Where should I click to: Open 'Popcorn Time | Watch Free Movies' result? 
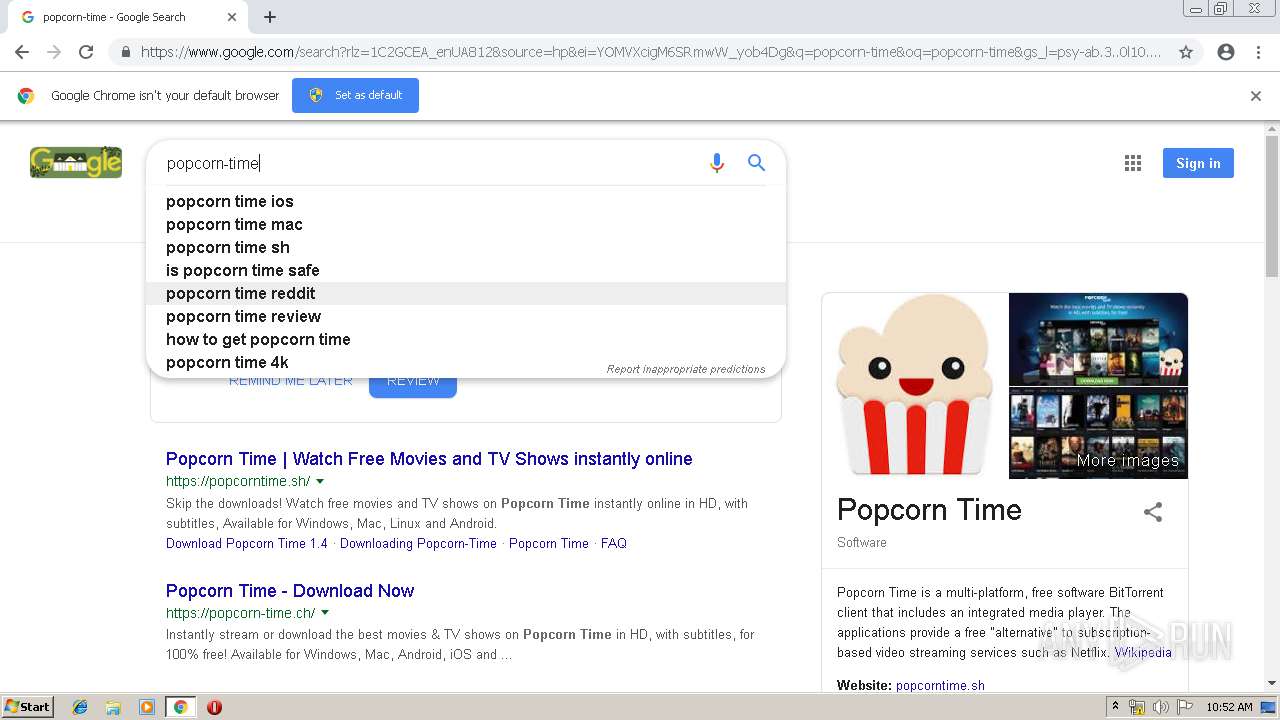(x=429, y=459)
